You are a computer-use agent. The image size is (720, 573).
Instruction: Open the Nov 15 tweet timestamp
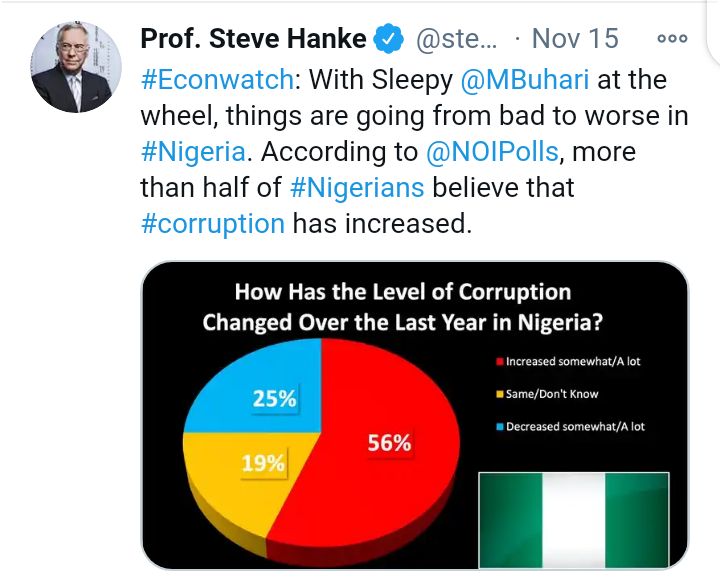(575, 39)
